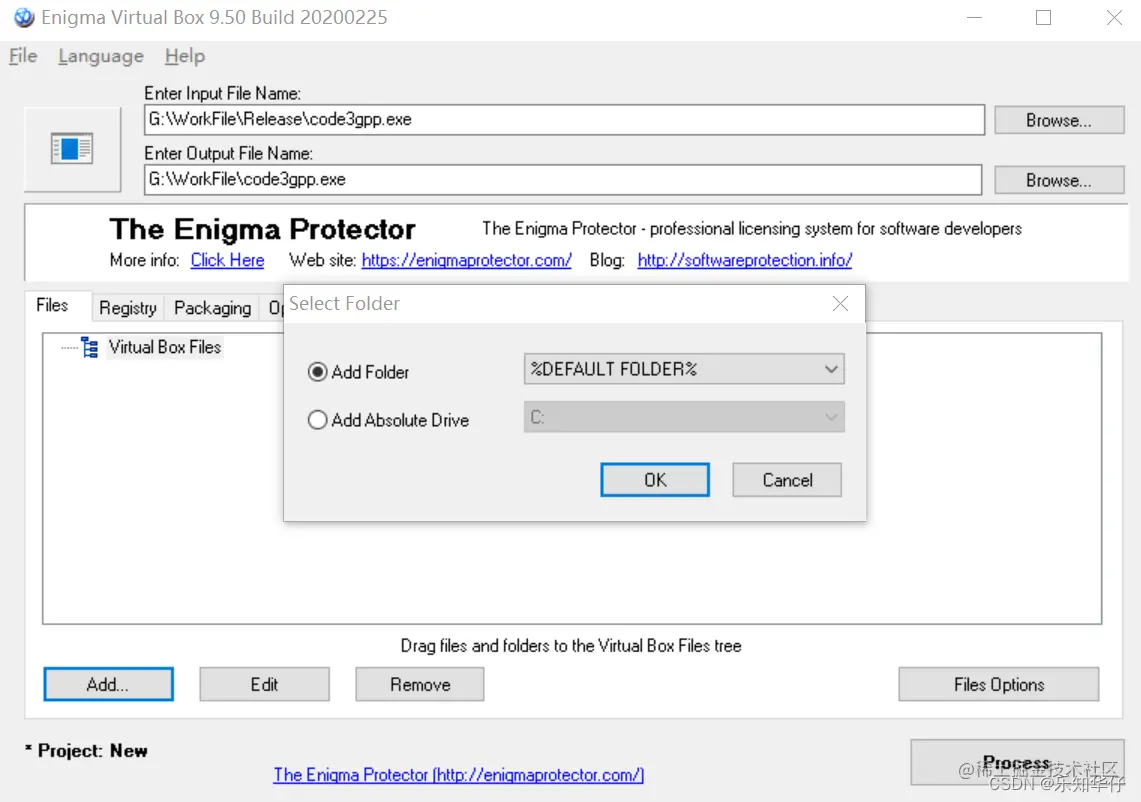1141x802 pixels.
Task: Click the Virtual Box Files tree icon
Action: 90,347
